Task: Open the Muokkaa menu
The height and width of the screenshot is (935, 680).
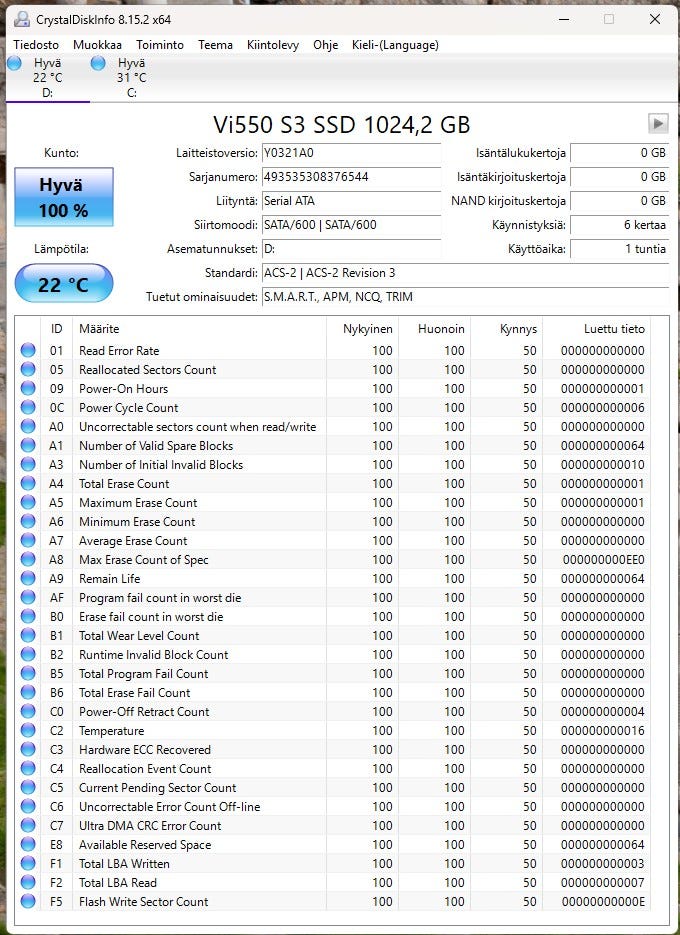Action: pos(97,45)
